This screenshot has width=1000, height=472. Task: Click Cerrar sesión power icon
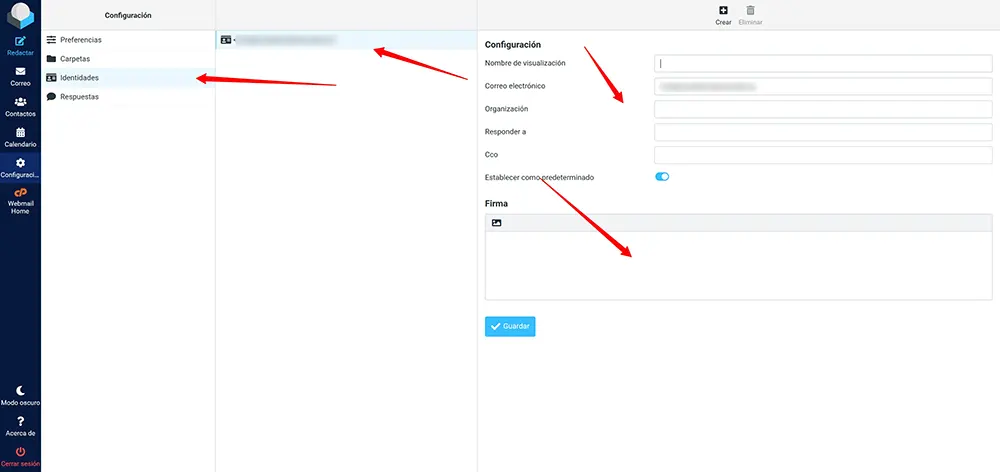20,453
